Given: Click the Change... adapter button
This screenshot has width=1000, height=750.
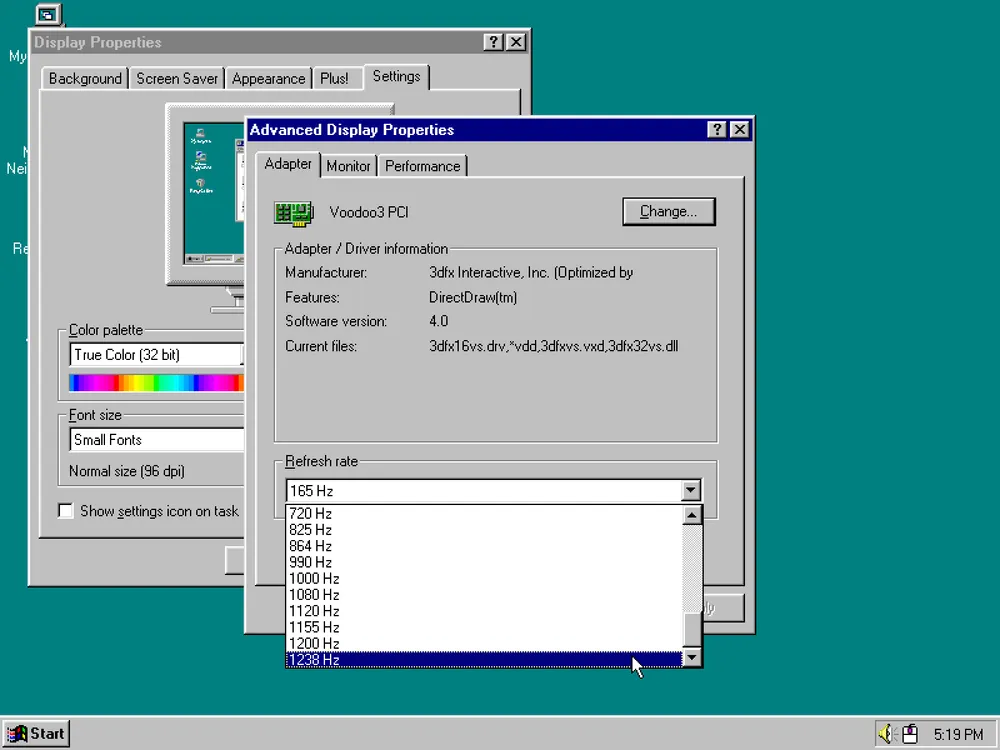Looking at the screenshot, I should 668,212.
